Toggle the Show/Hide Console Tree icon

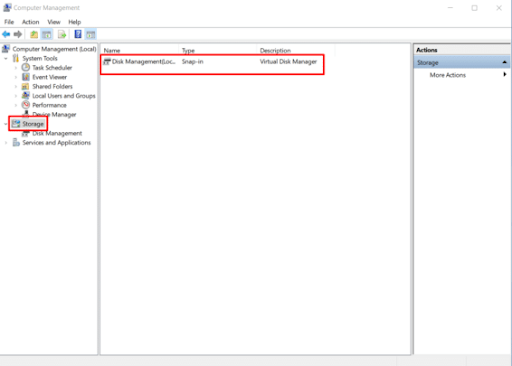coord(47,34)
